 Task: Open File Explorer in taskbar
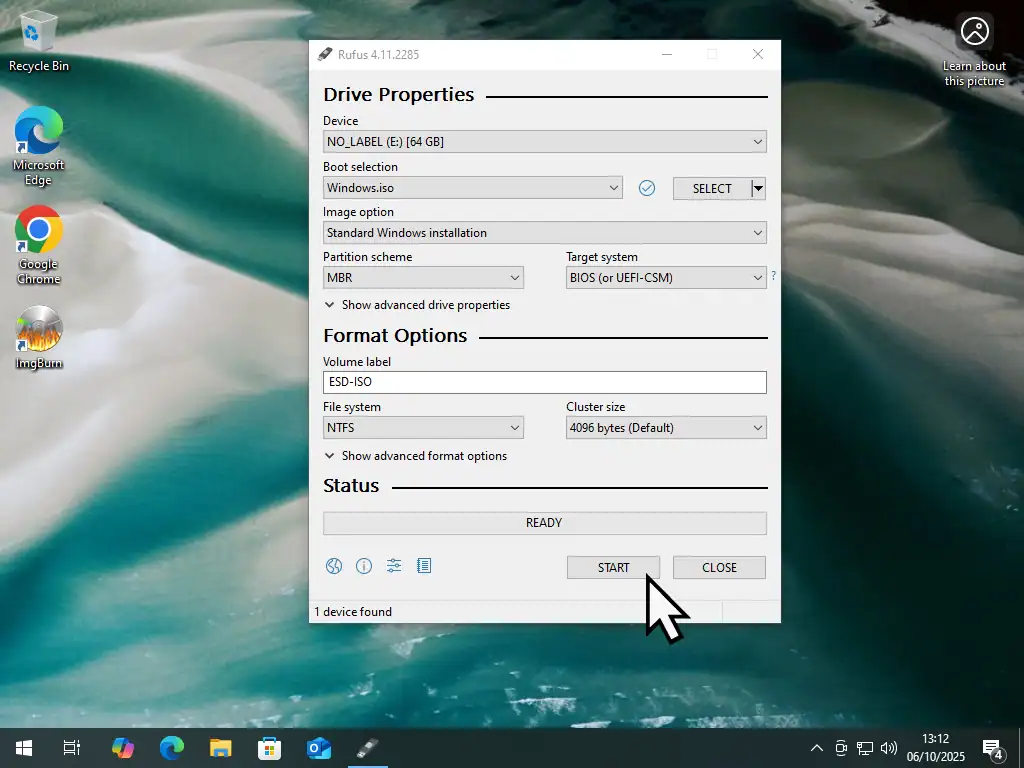(221, 747)
